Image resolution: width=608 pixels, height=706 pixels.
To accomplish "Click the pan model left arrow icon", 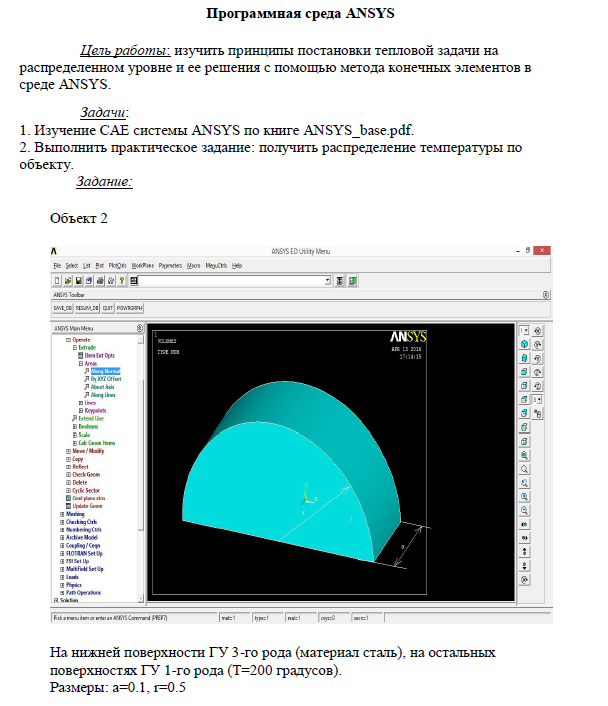I will tap(524, 525).
